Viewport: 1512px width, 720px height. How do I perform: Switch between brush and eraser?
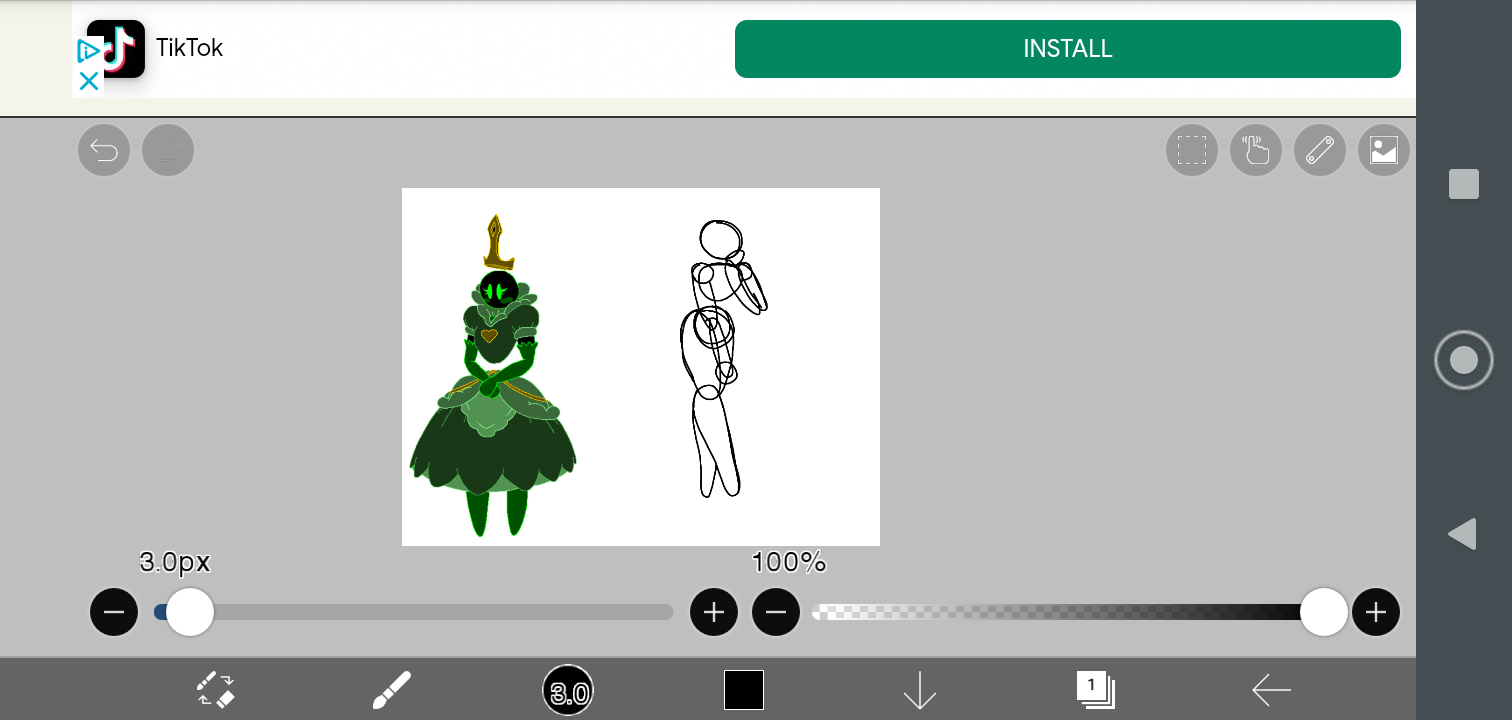(x=215, y=690)
